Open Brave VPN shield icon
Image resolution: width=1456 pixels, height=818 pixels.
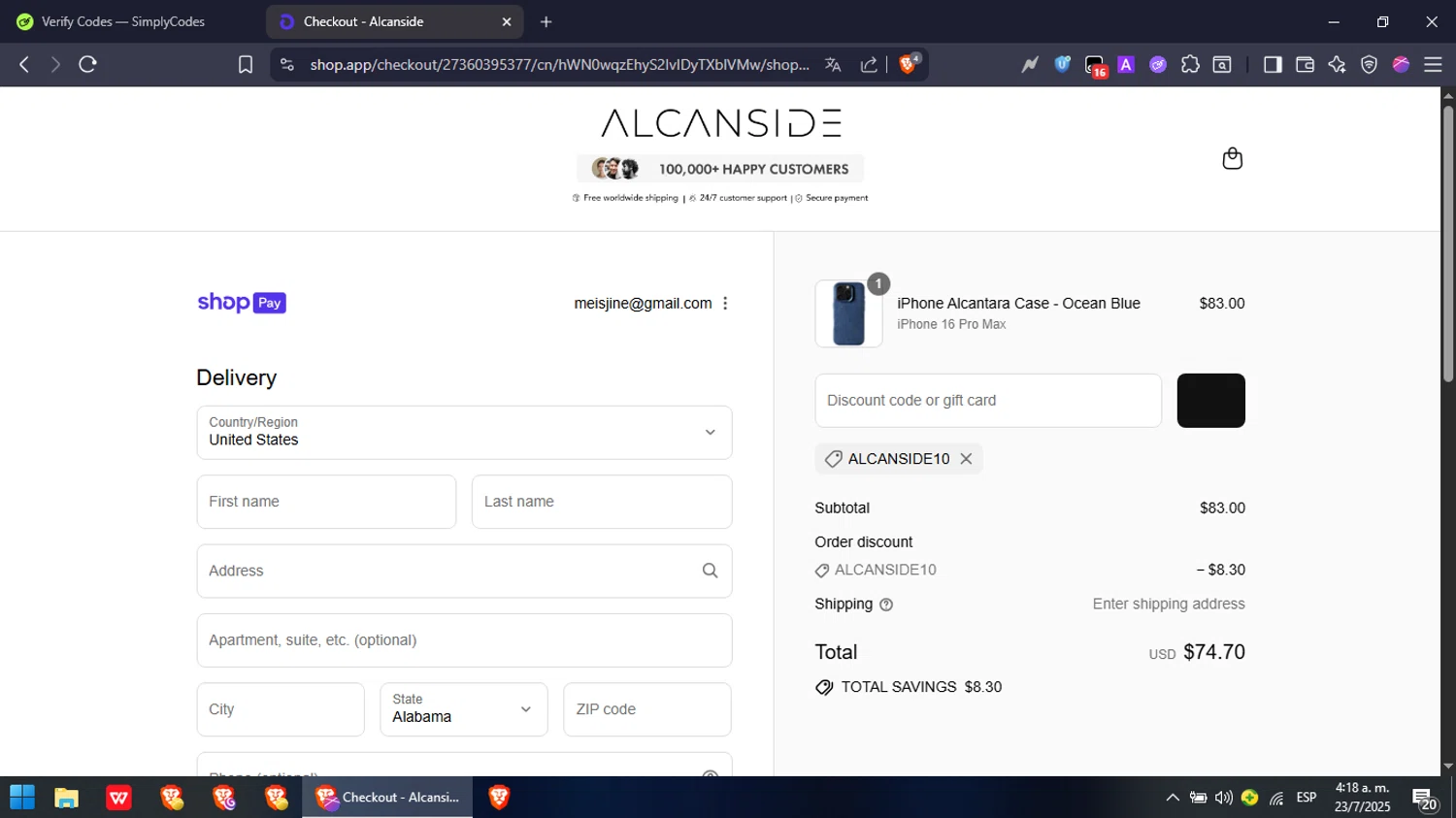pyautogui.click(x=1369, y=64)
